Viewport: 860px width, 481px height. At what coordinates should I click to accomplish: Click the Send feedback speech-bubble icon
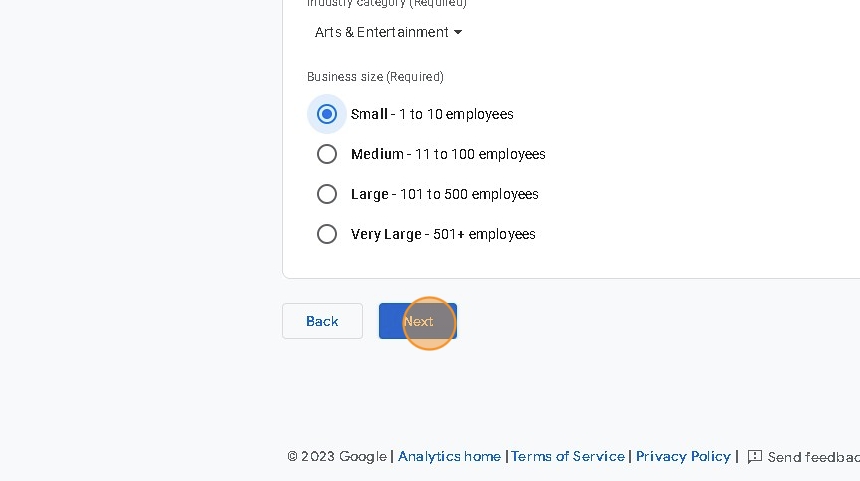click(755, 457)
